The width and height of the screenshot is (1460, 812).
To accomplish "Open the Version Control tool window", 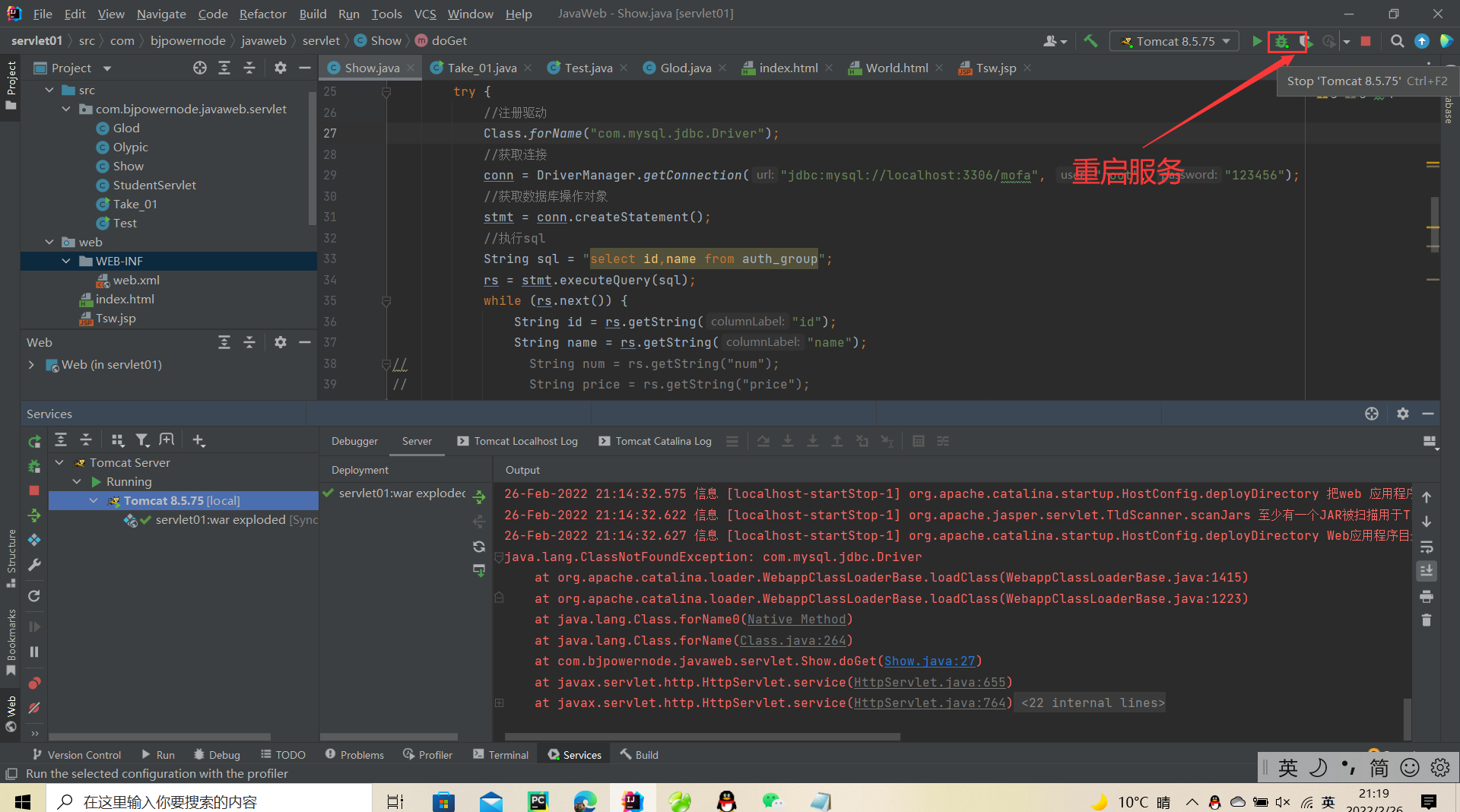I will [x=77, y=755].
